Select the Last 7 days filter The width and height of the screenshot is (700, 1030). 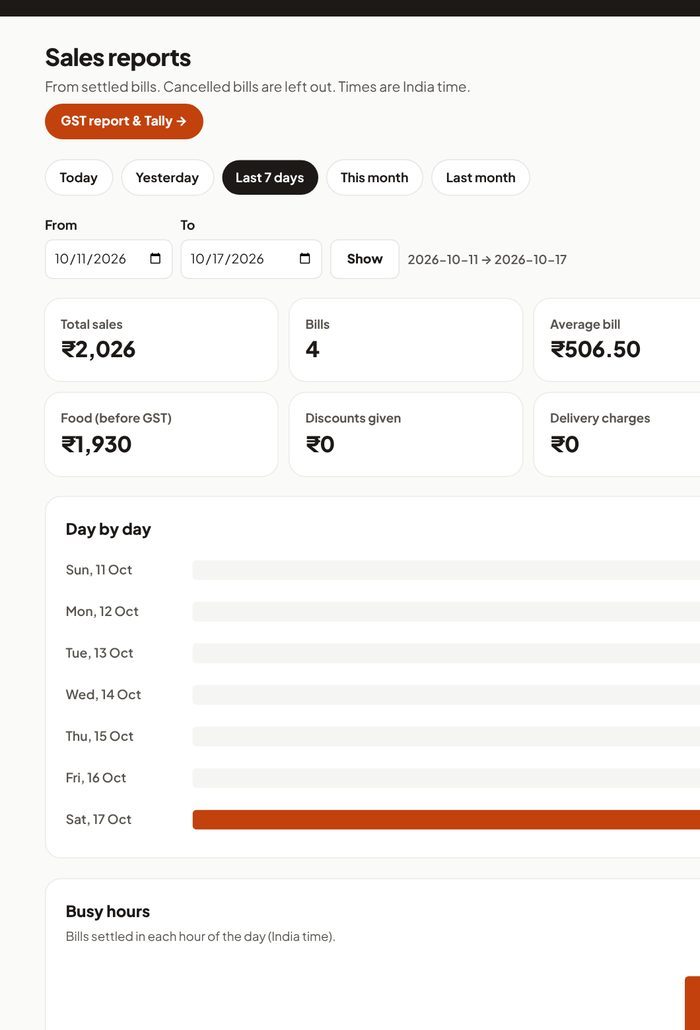tap(270, 177)
